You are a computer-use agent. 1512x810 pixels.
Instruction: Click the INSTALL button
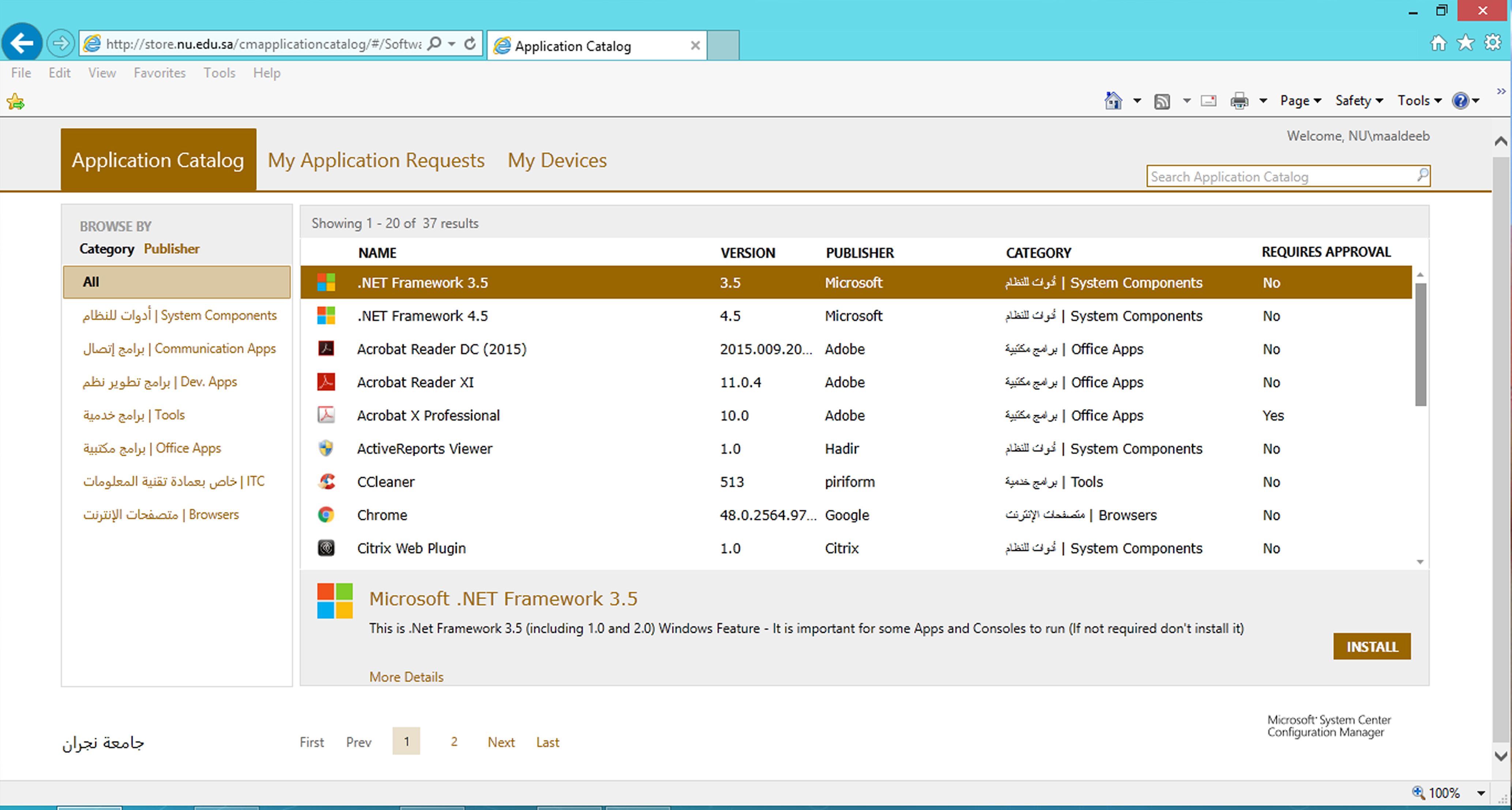1372,646
